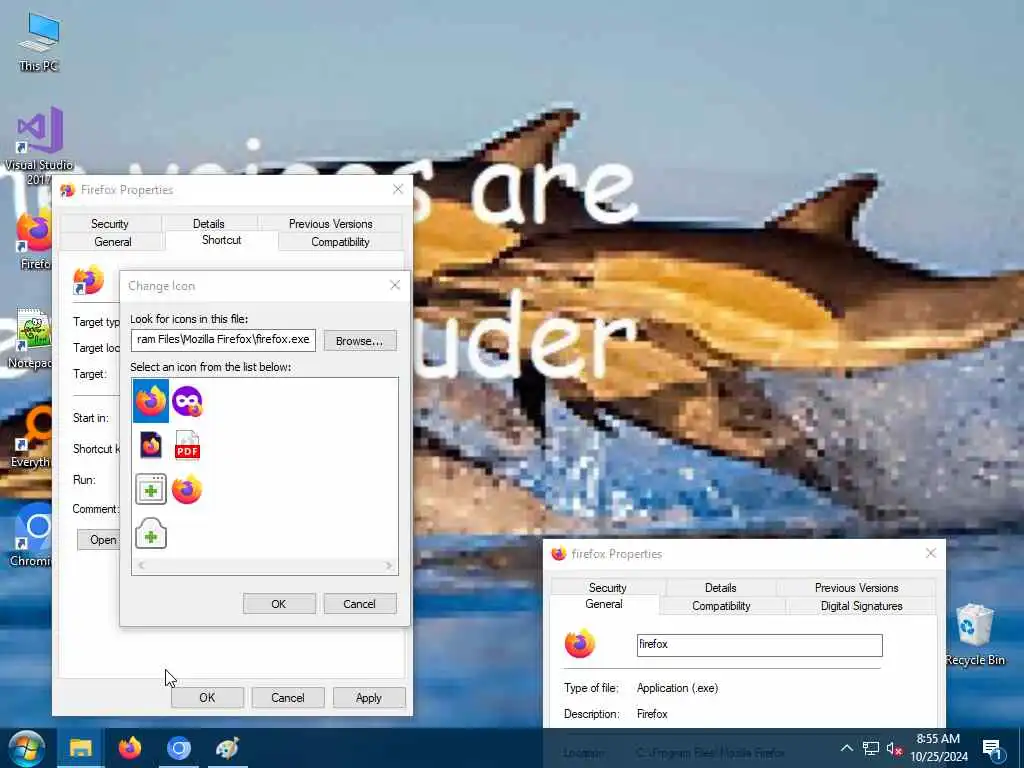Image resolution: width=1024 pixels, height=768 pixels.
Task: Show hidden tray icons chevron
Action: click(846, 748)
